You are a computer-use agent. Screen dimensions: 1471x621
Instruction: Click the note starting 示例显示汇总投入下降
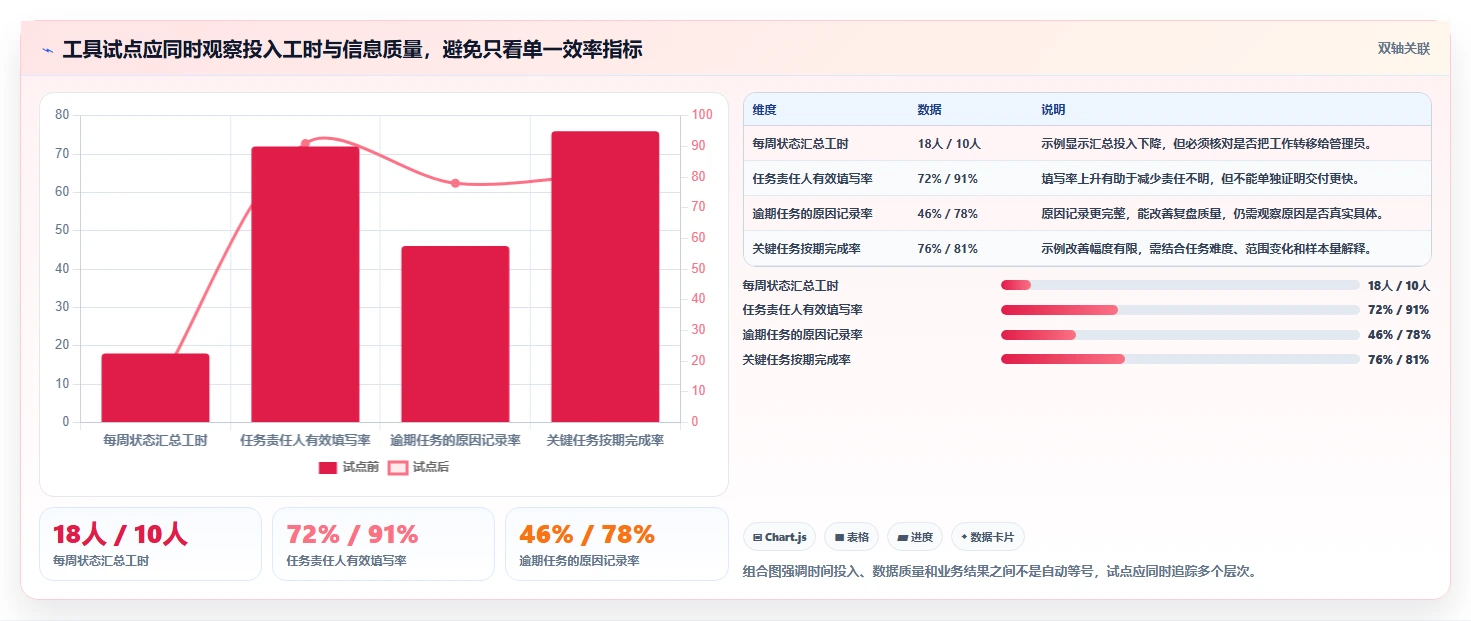(1206, 144)
